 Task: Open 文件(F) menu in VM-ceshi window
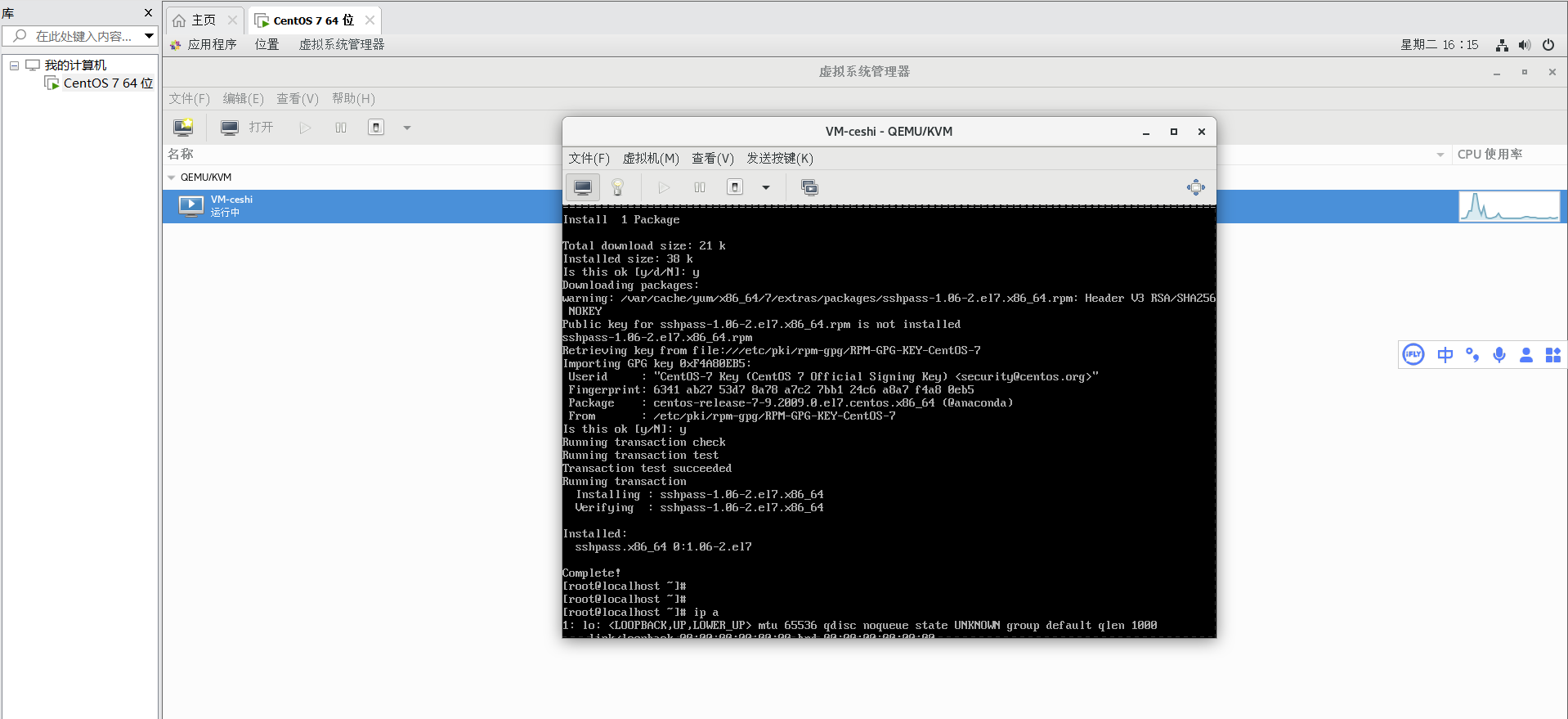[589, 159]
